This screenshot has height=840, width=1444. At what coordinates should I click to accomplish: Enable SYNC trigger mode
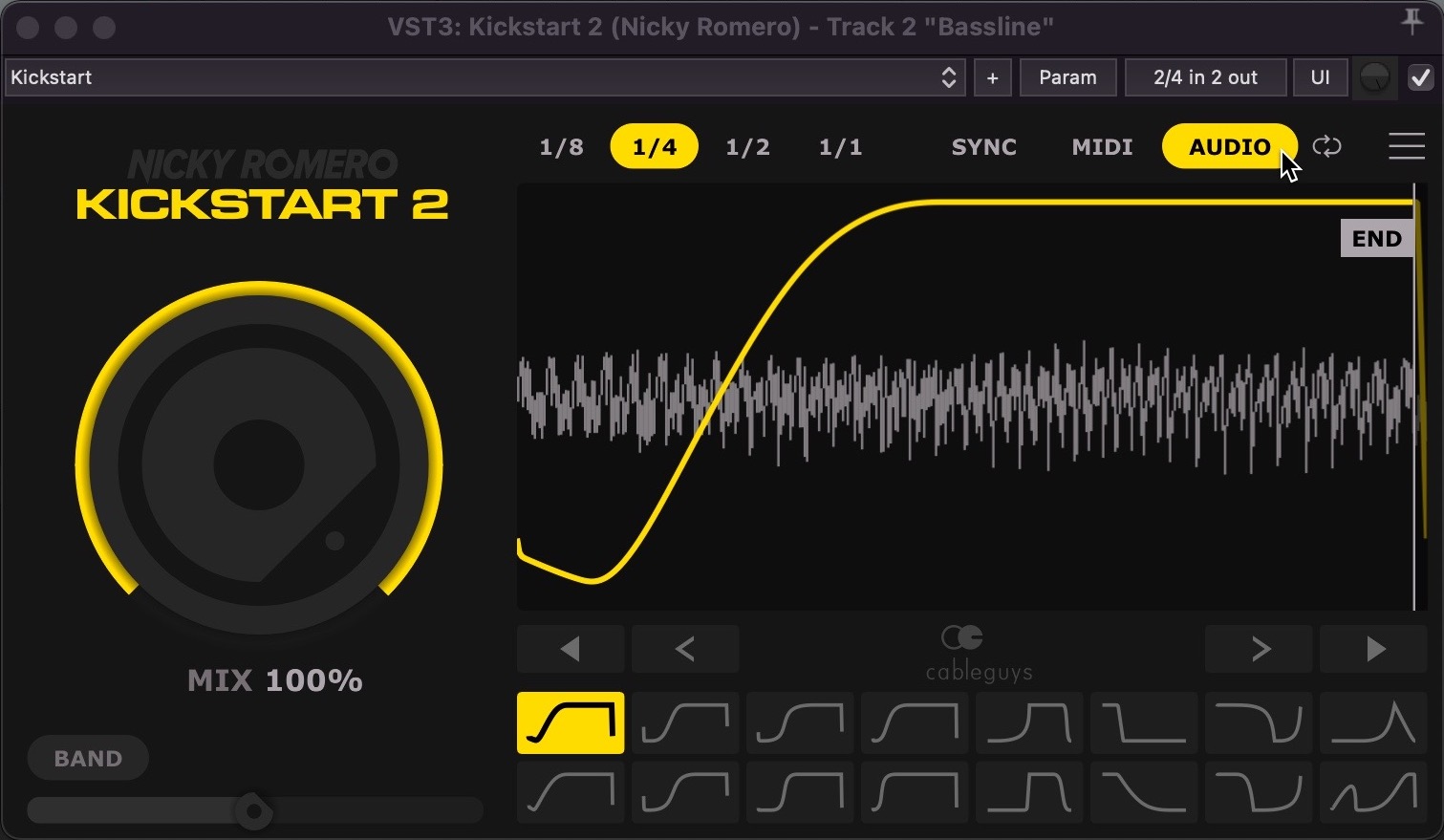pos(983,147)
